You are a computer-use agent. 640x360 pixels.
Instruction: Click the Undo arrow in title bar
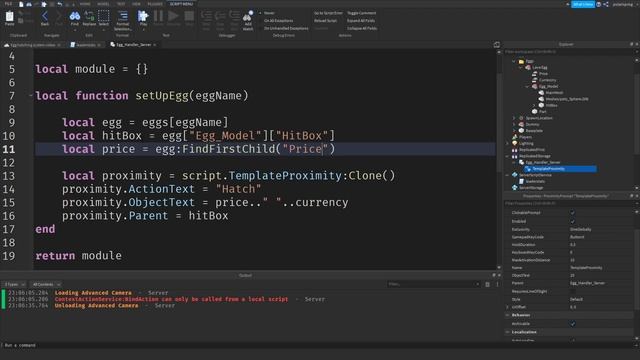pos(60,4)
